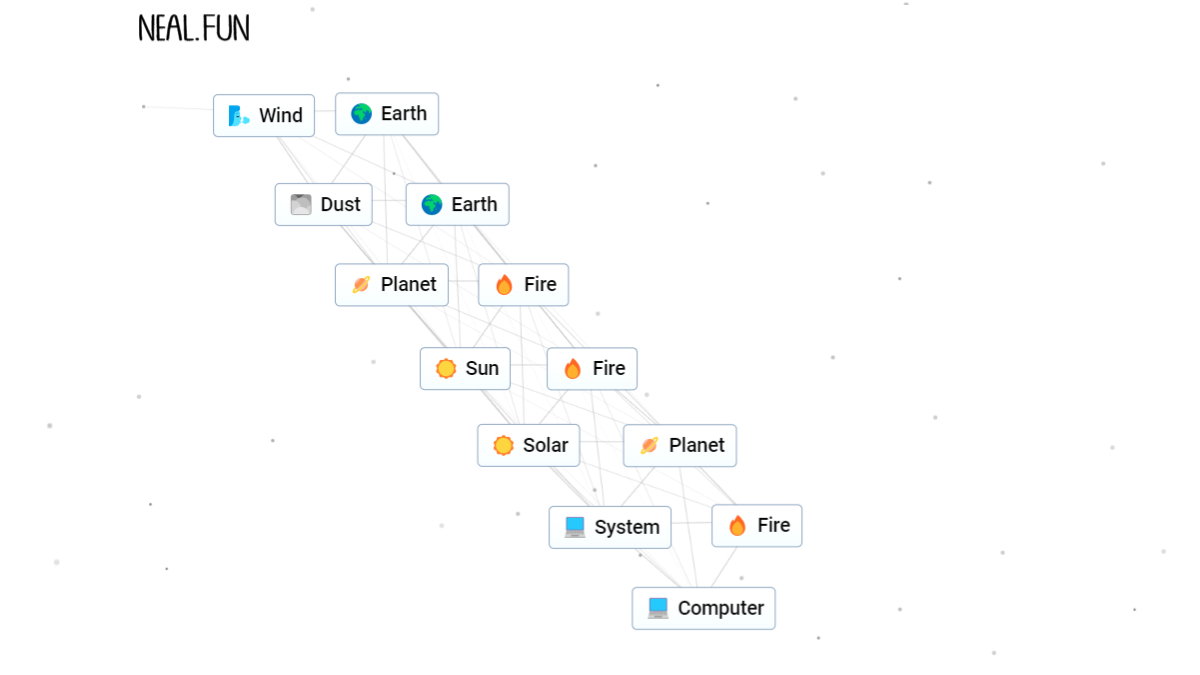Select the Wind element tile
This screenshot has height=675, width=1200.
263,115
